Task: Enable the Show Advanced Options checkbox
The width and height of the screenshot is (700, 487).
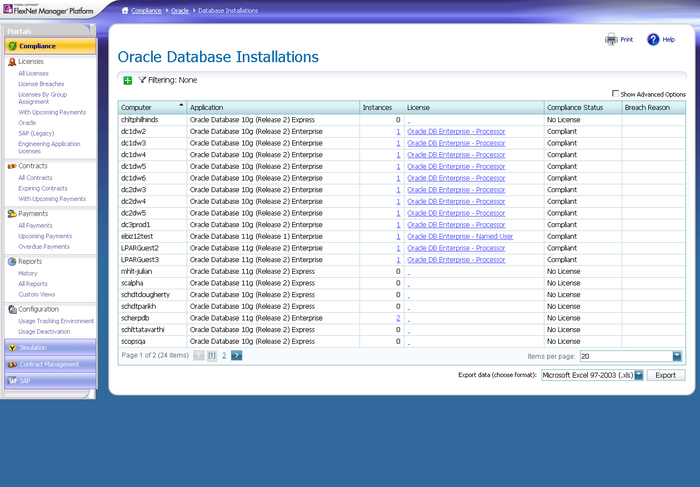Action: point(615,93)
